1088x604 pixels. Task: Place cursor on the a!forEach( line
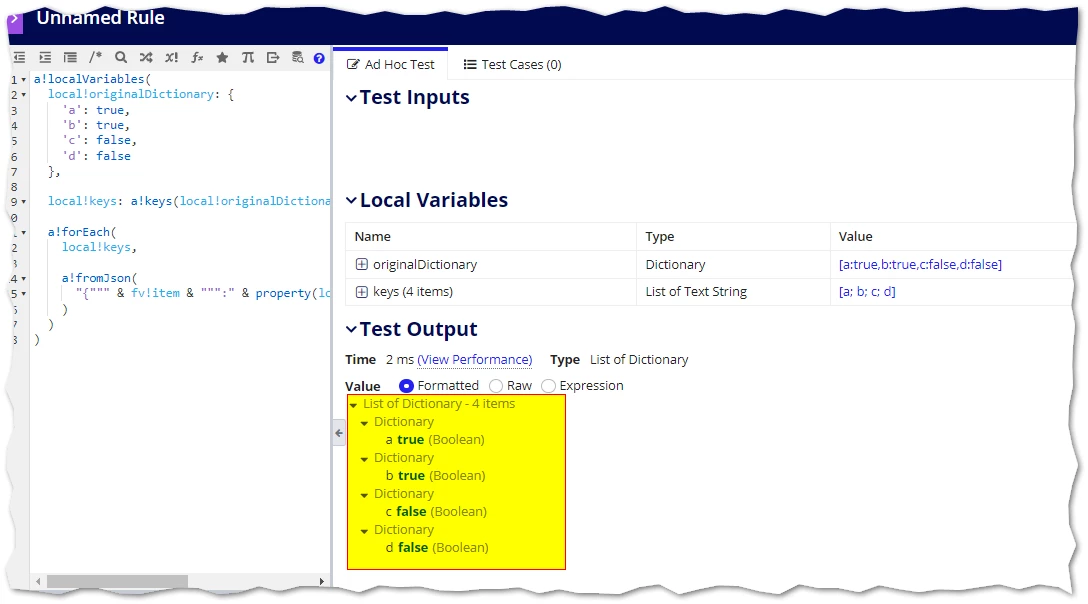pos(82,232)
